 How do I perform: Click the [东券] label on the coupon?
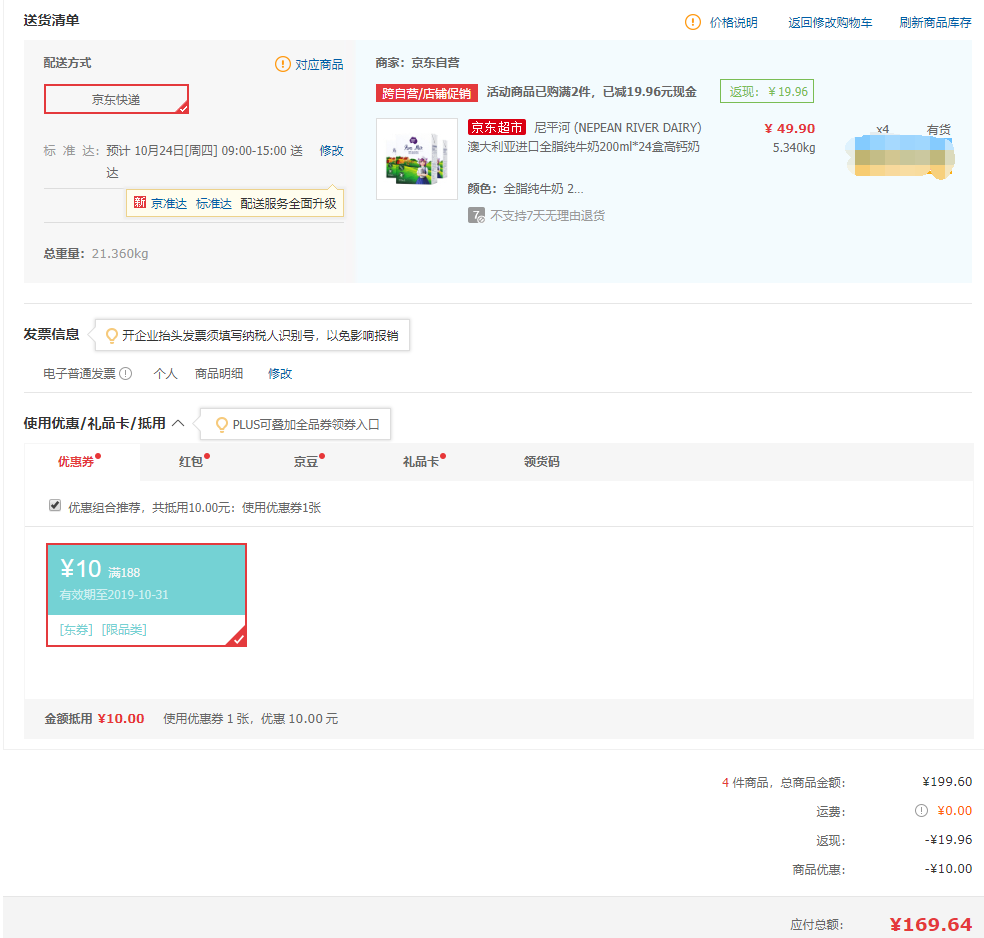[x=76, y=629]
